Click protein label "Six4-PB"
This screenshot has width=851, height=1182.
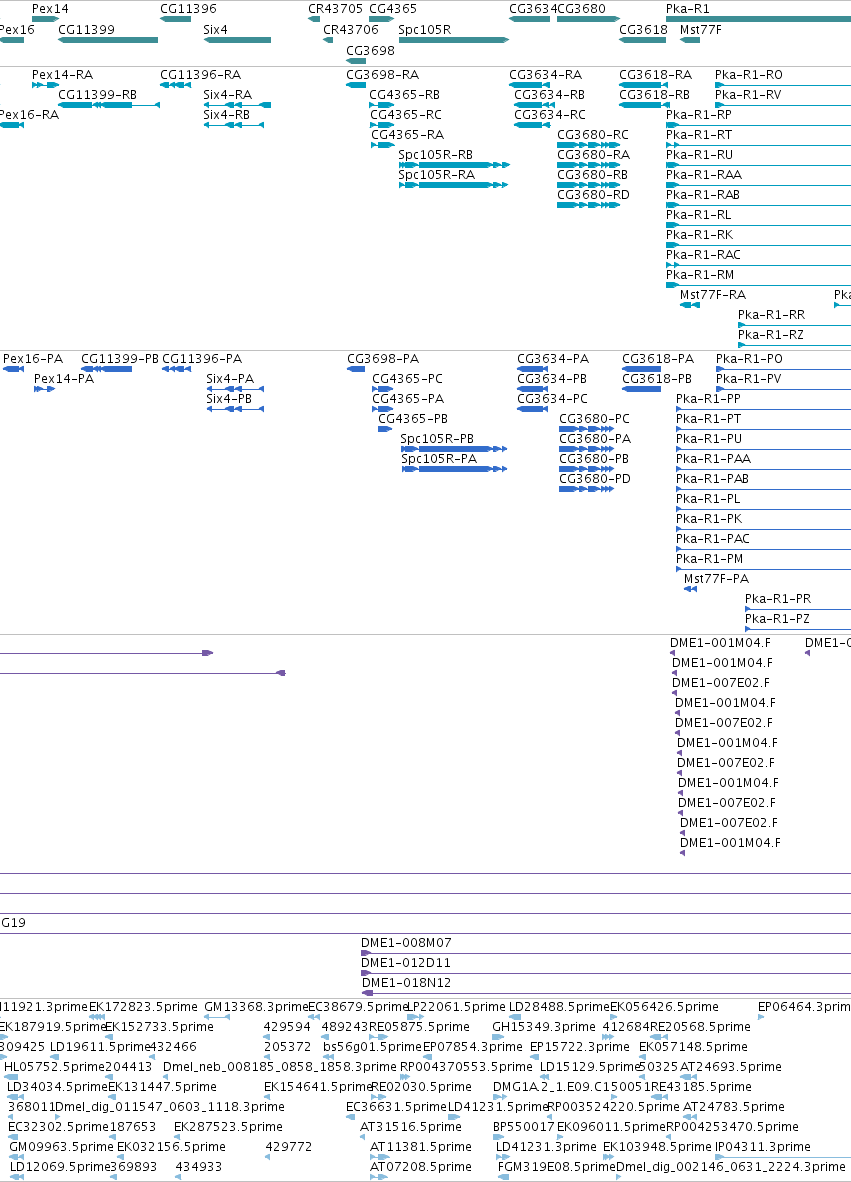click(x=229, y=399)
